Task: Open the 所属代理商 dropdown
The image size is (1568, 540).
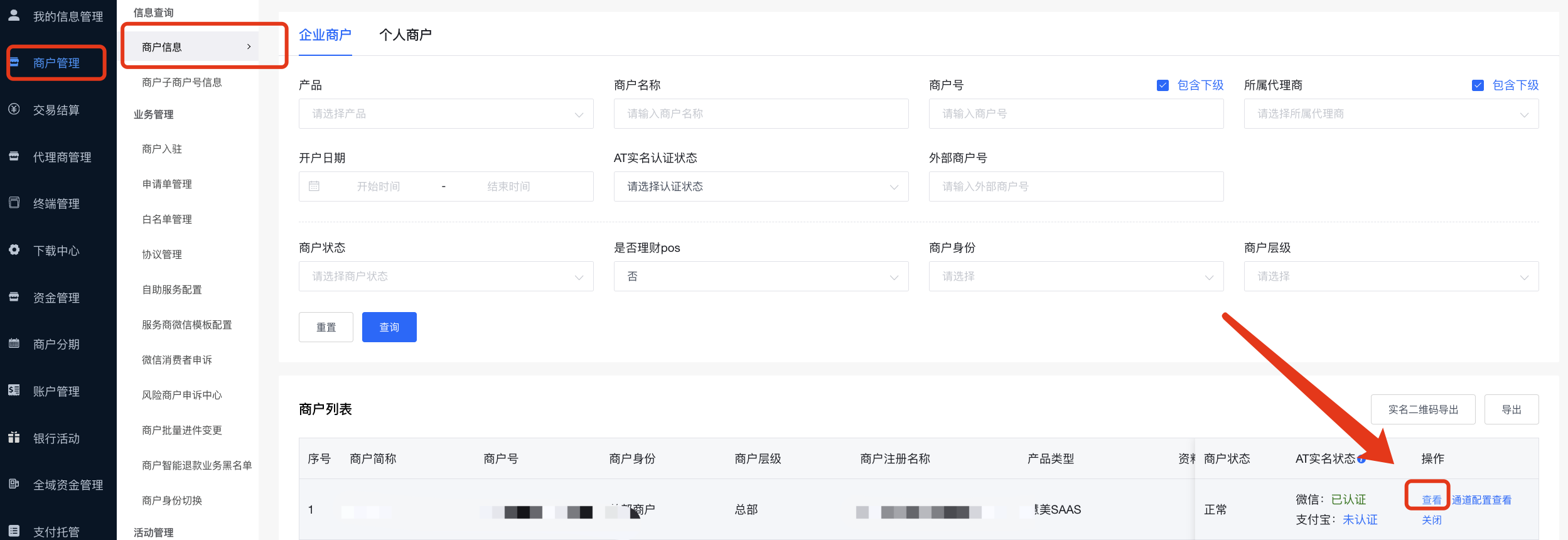Action: tap(1392, 114)
